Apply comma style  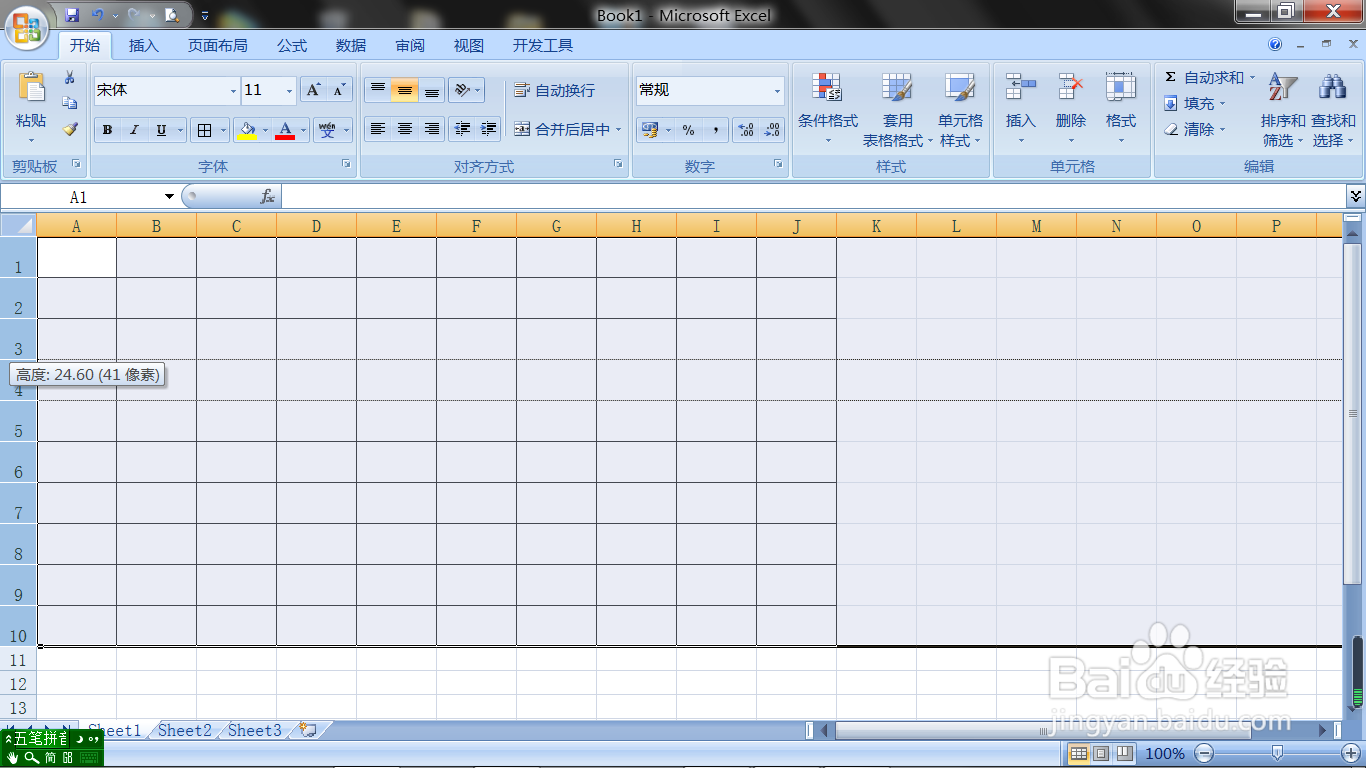coord(715,130)
